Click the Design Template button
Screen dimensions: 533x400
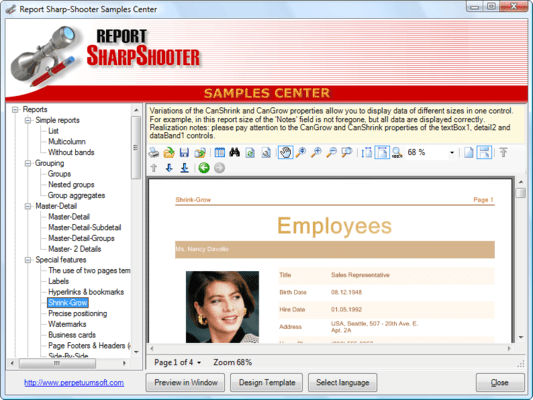267,383
